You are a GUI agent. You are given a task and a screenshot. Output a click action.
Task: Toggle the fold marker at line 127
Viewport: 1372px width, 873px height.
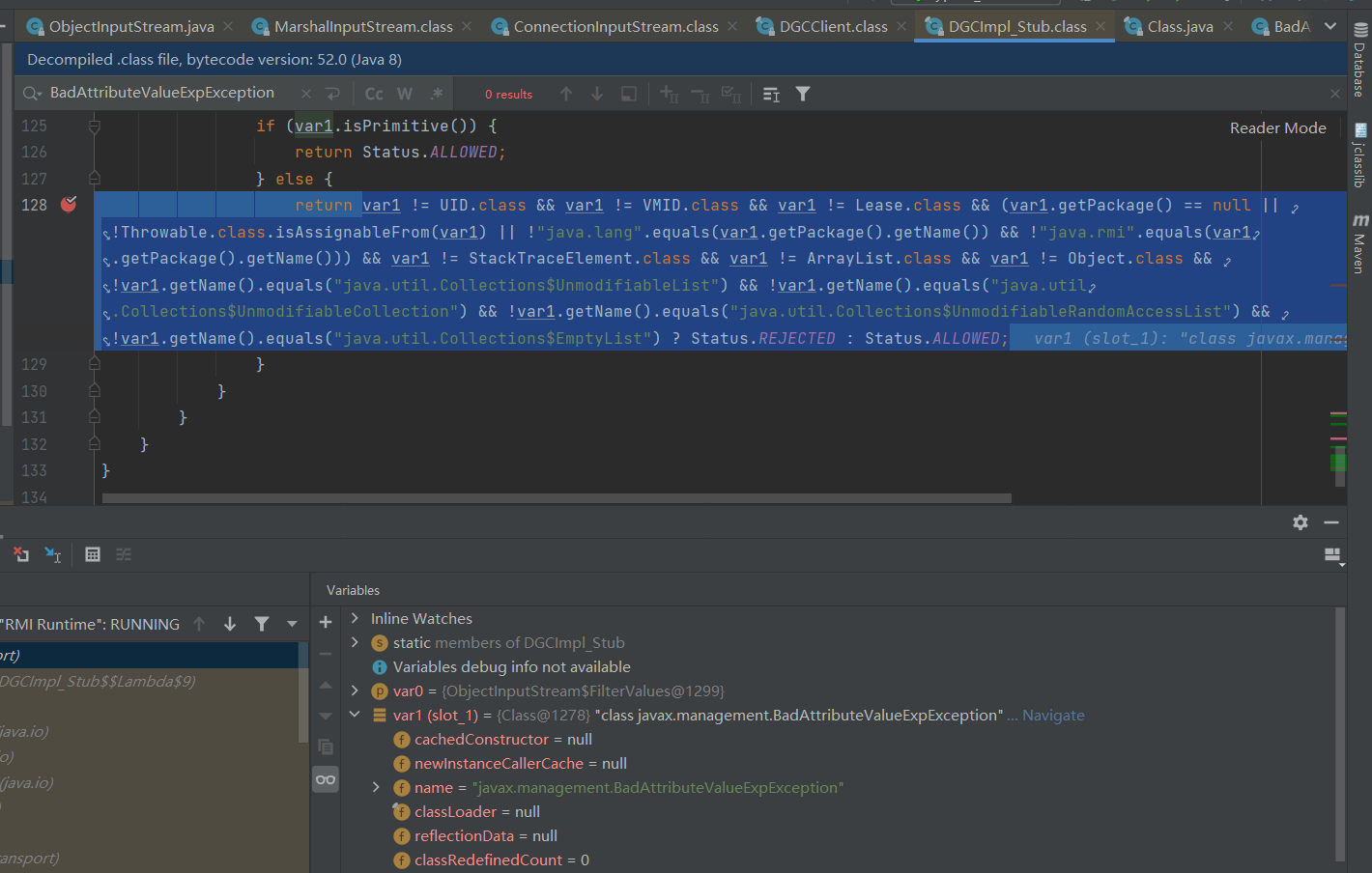94,178
